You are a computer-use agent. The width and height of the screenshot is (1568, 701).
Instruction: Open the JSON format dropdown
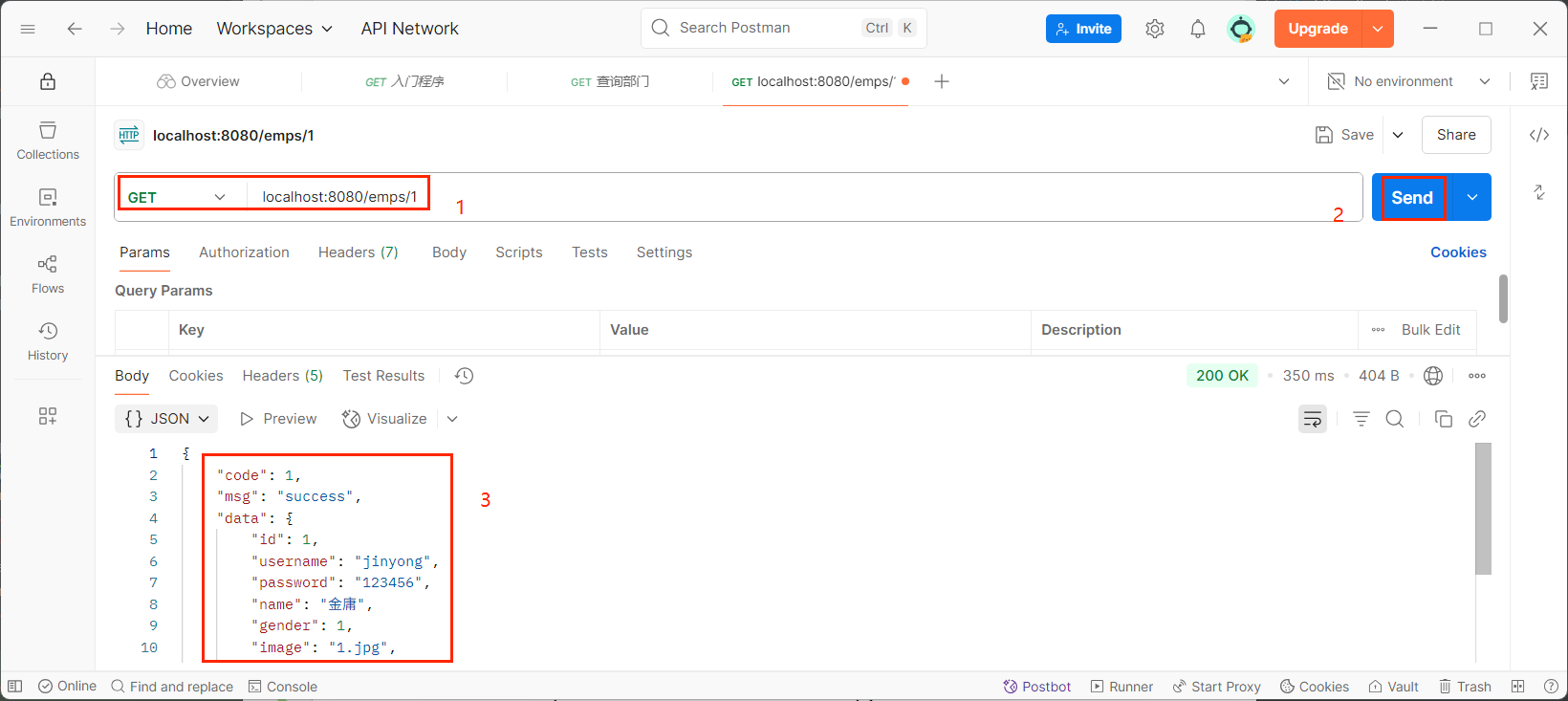point(166,419)
